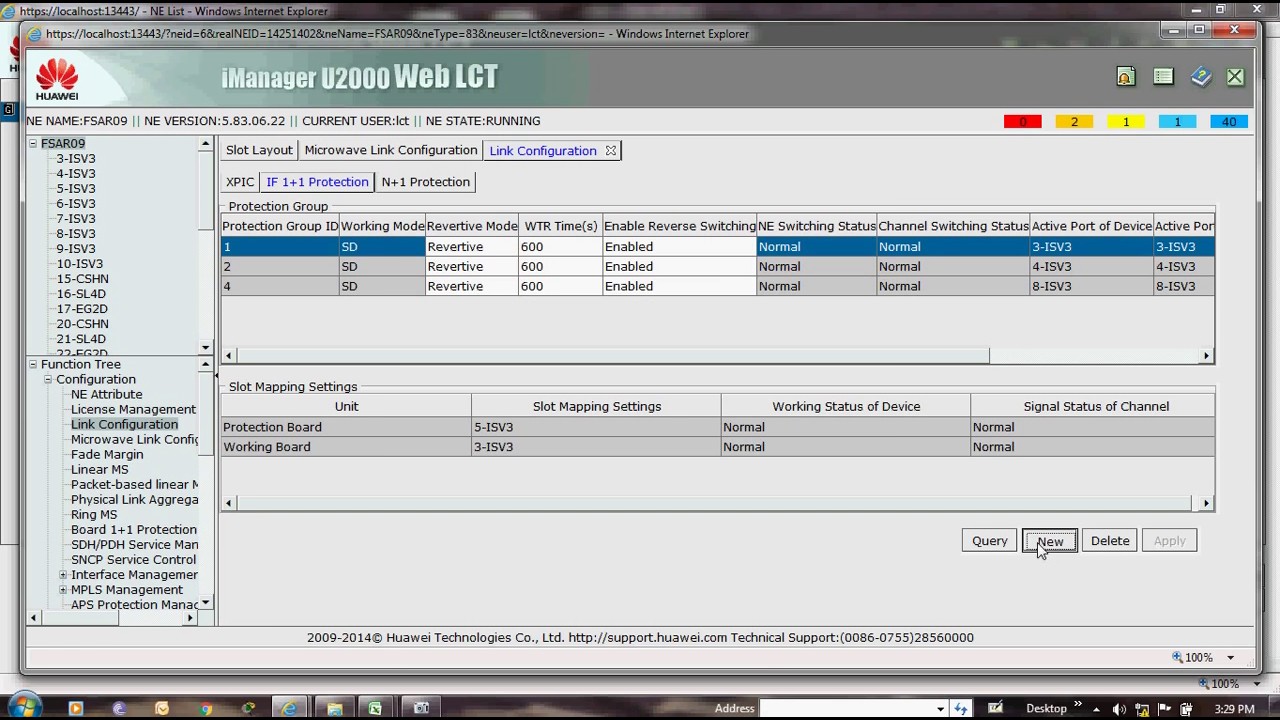Screen dimensions: 1280x720
Task: Open License Management in Function Tree
Action: click(134, 410)
